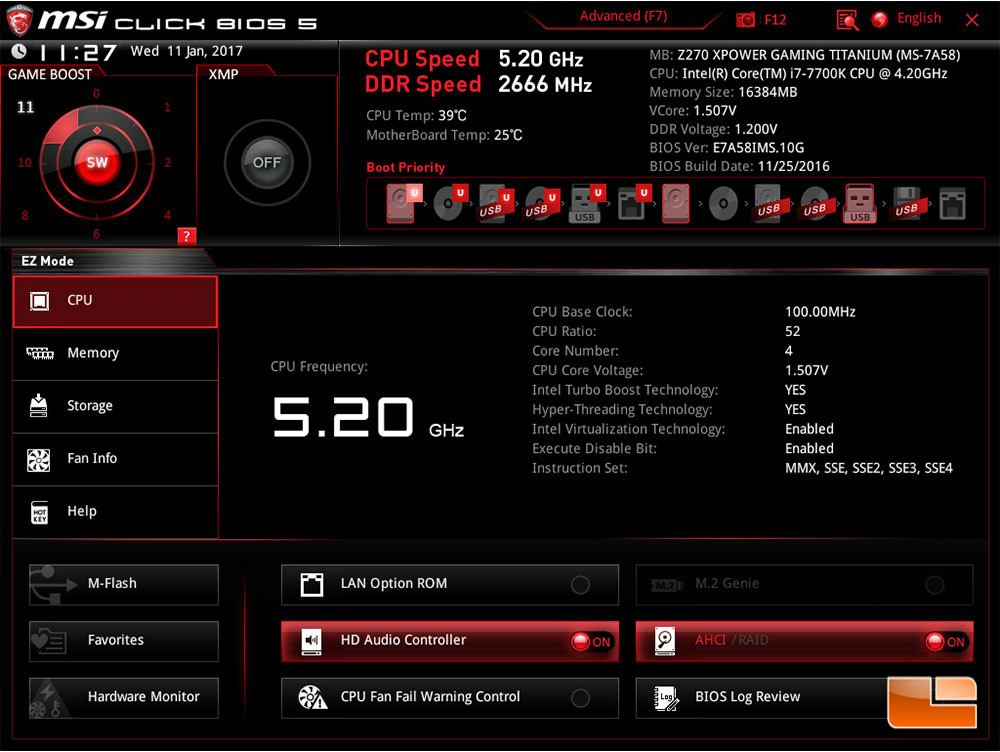Open the Fan Info section
1000x752 pixels.
115,459
